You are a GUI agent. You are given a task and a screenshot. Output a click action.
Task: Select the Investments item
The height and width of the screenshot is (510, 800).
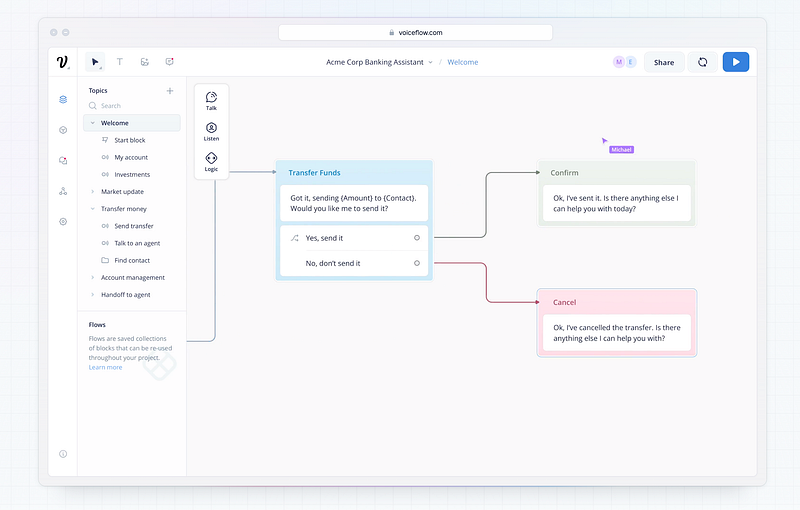pyautogui.click(x=132, y=174)
